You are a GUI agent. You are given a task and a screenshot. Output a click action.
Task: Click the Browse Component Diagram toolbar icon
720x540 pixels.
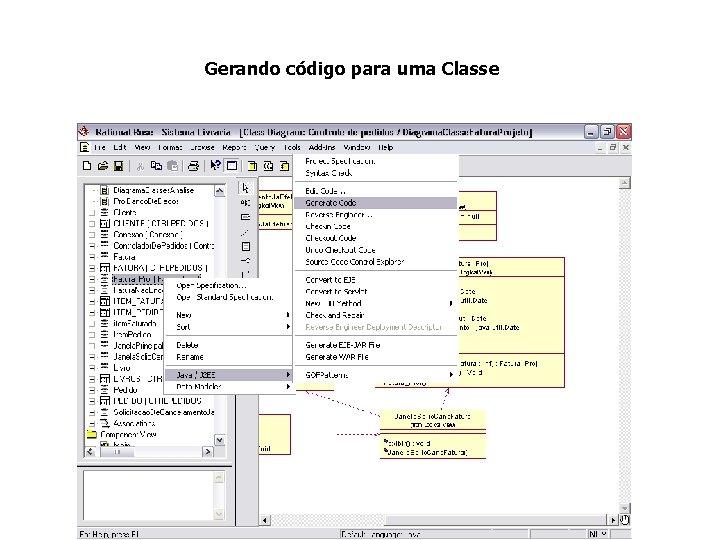(285, 166)
